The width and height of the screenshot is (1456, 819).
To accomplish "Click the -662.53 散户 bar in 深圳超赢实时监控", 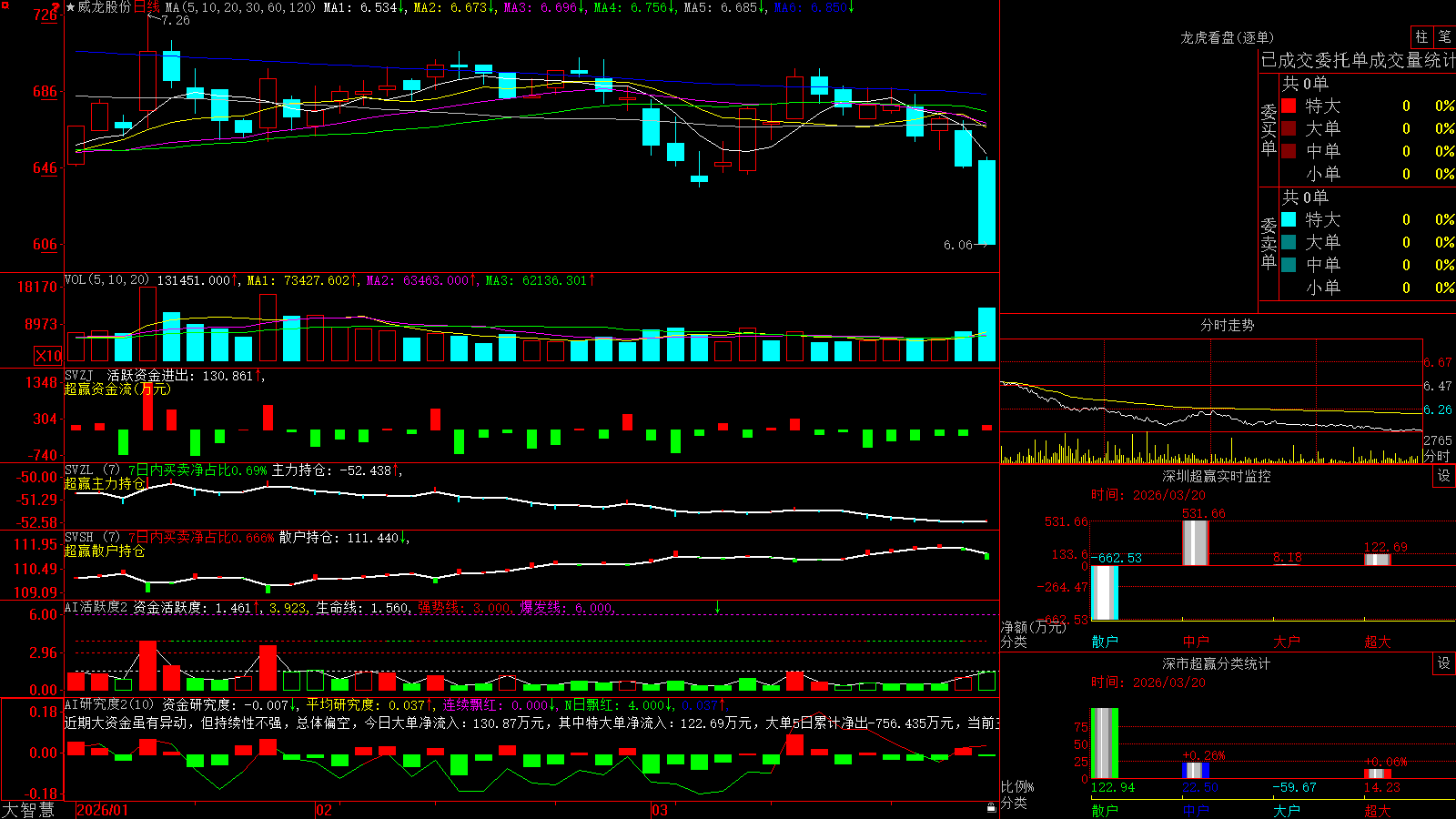I will tap(1105, 593).
